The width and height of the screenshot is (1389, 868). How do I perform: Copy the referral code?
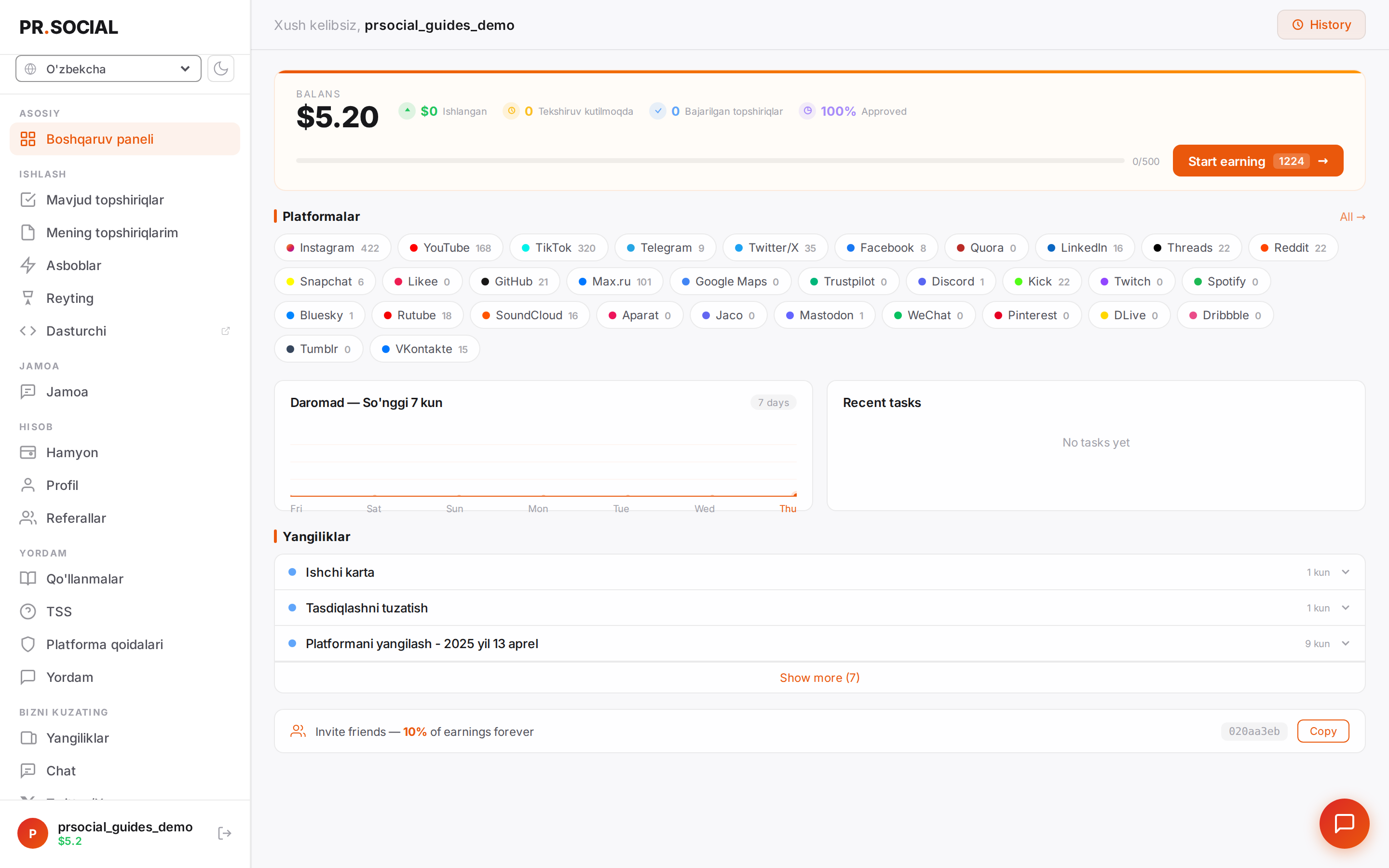point(1322,731)
